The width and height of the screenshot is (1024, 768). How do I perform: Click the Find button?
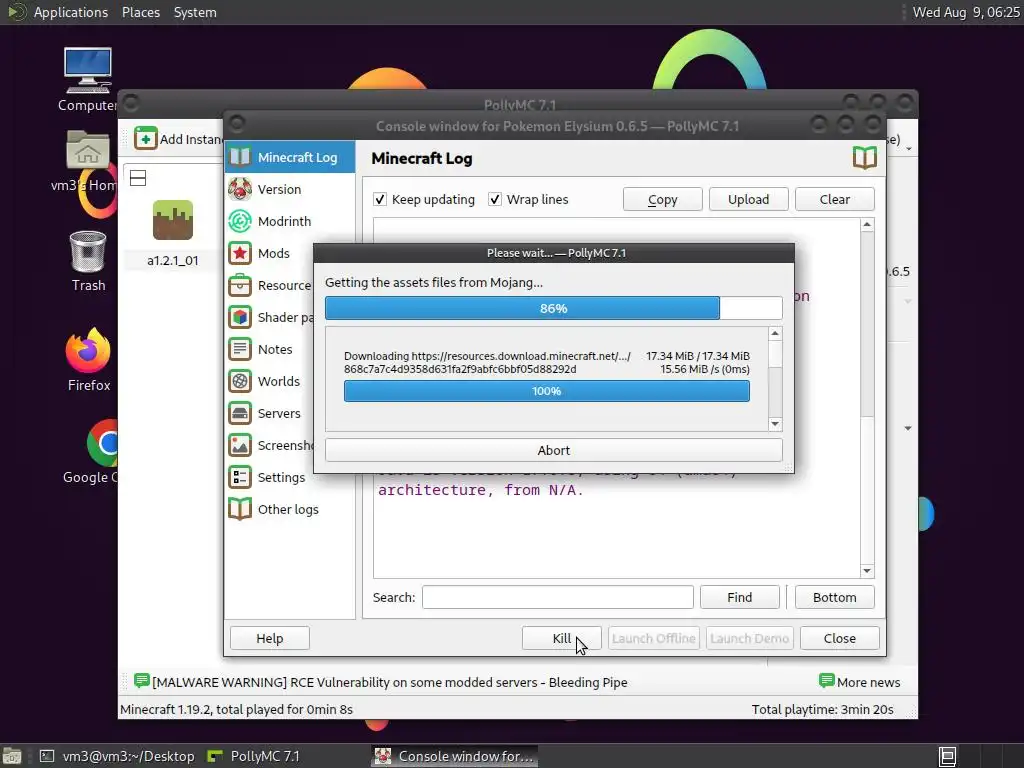coord(739,597)
